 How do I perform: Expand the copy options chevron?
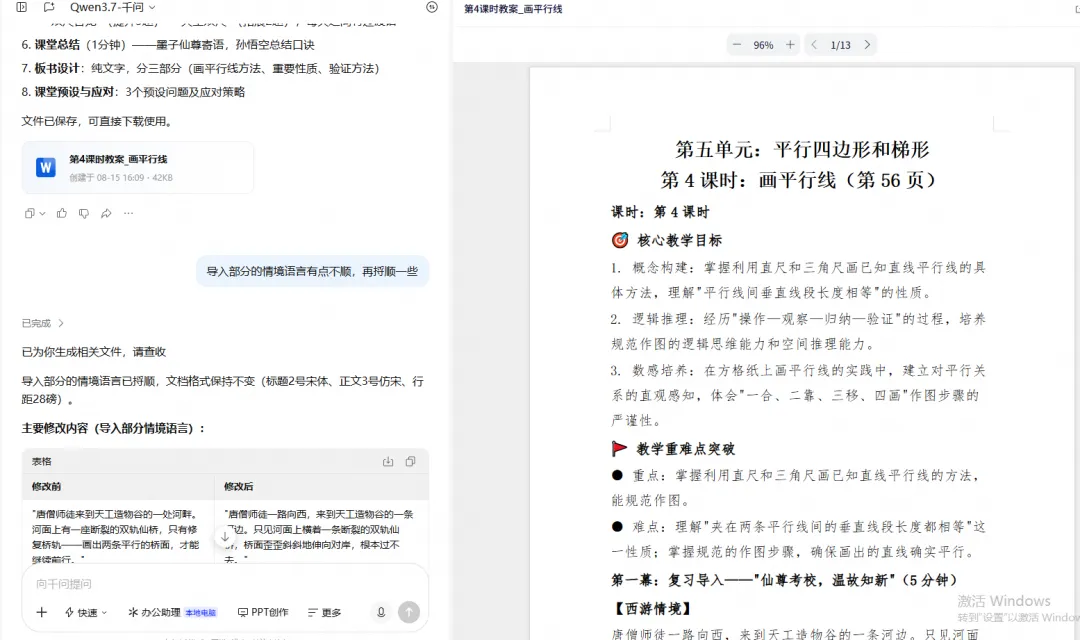click(42, 214)
